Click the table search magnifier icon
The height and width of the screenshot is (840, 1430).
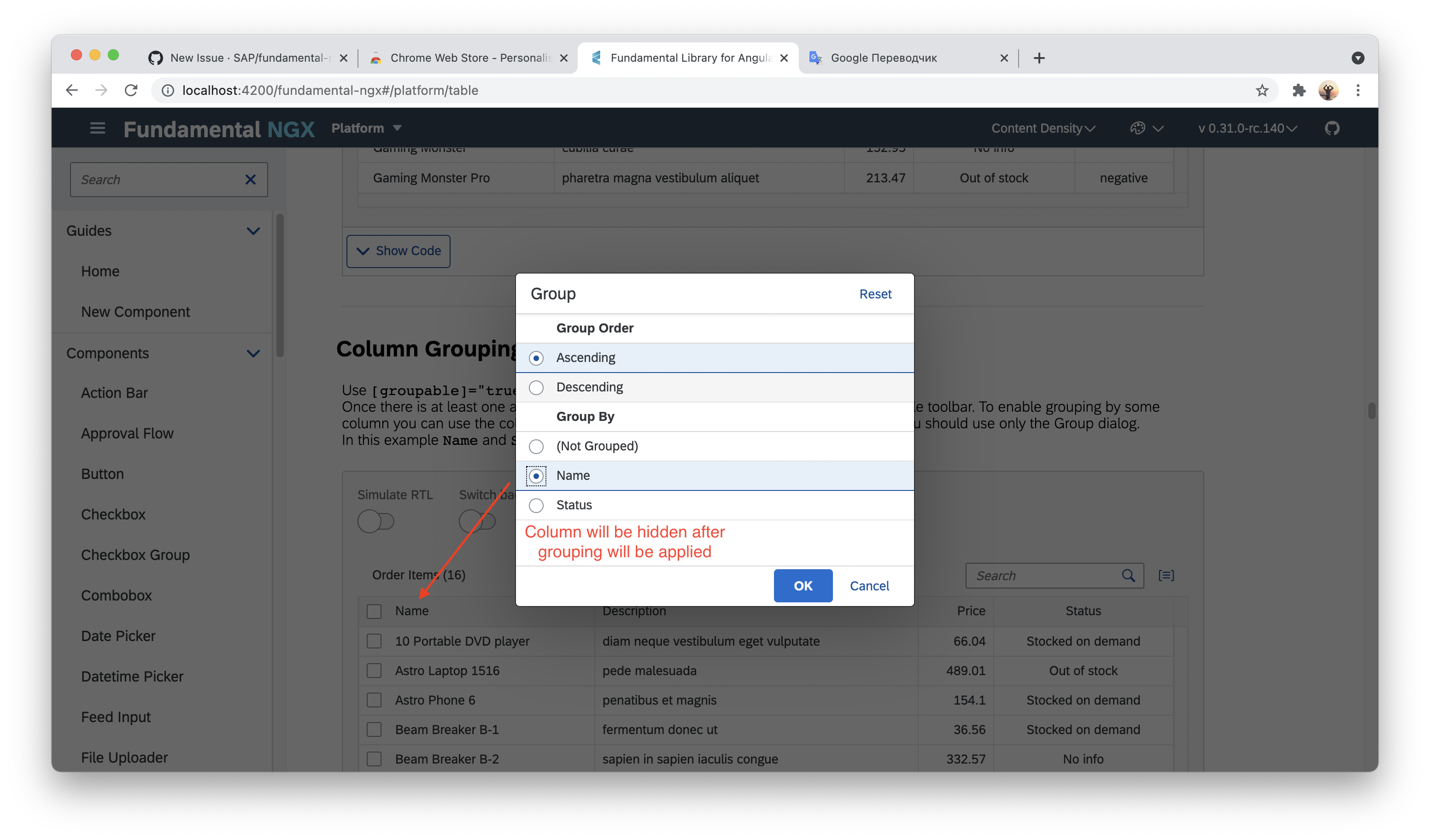(1128, 576)
